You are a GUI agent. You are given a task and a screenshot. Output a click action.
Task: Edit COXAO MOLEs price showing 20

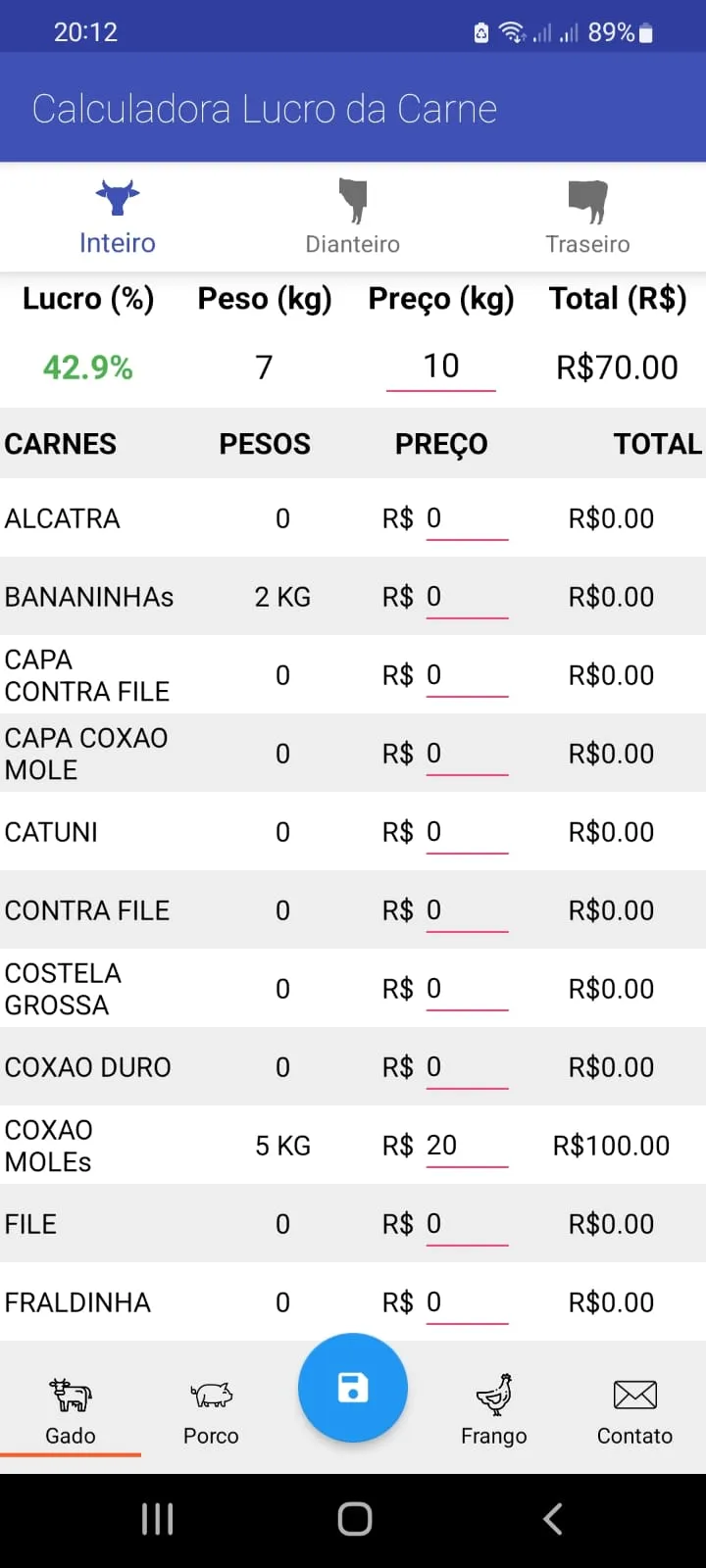coord(467,1146)
